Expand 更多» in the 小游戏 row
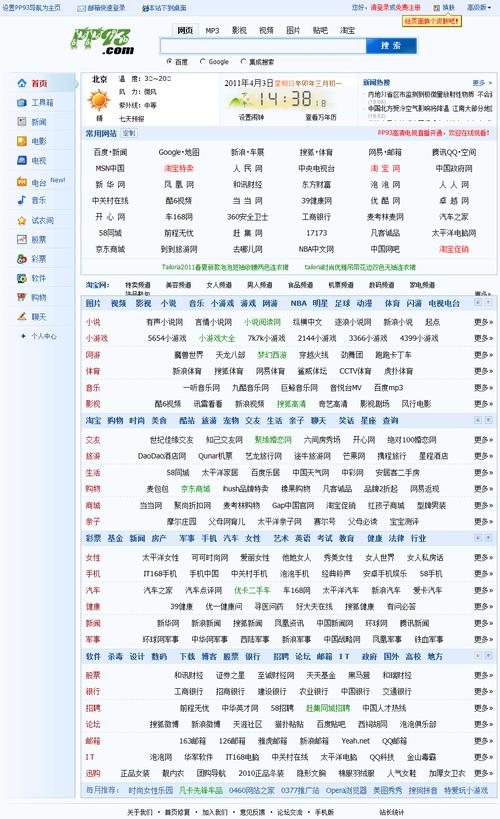Viewport: 500px width, 819px height. 483,338
